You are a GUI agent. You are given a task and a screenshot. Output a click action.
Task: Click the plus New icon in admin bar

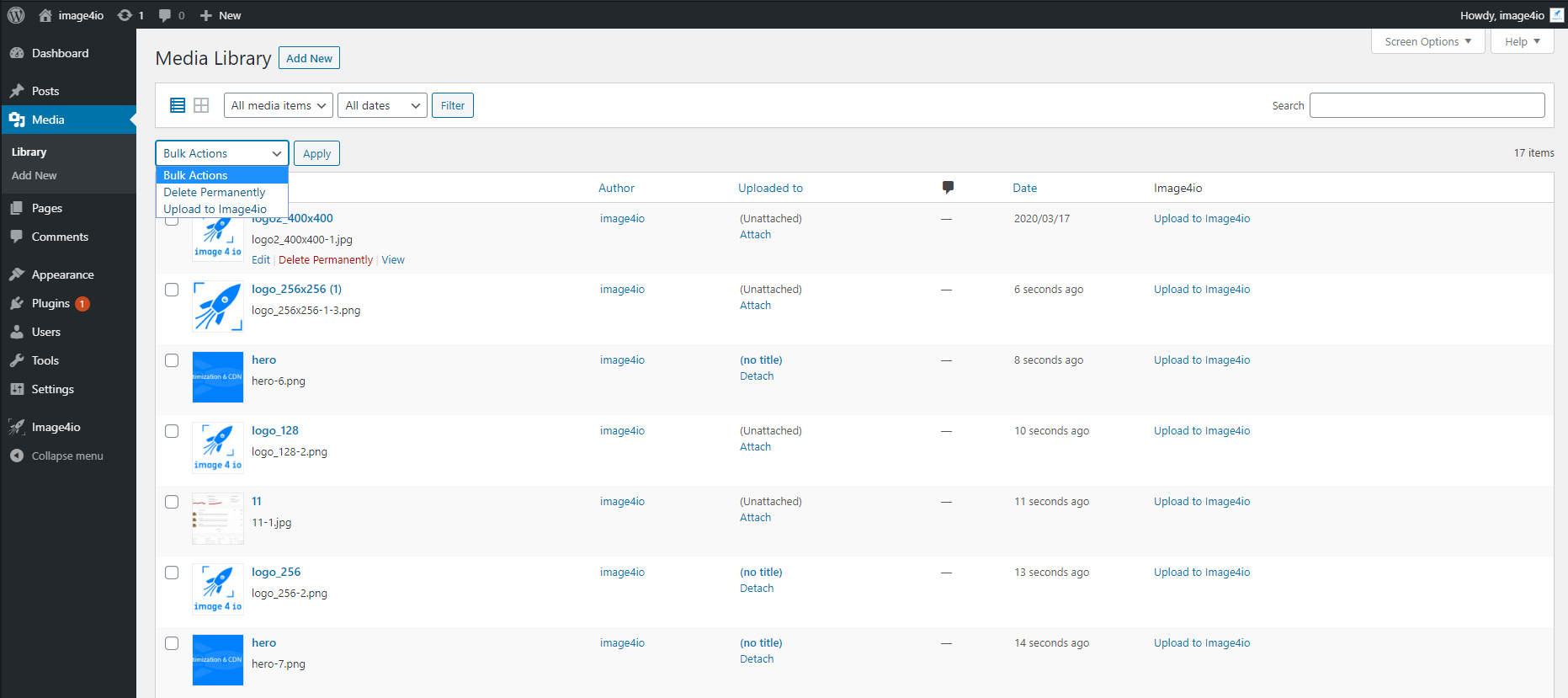[x=205, y=15]
